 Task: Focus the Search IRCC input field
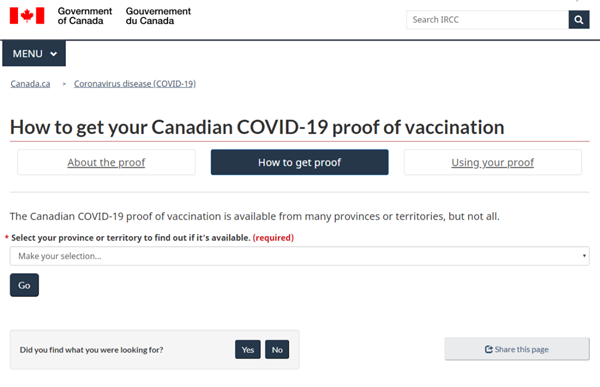pyautogui.click(x=488, y=20)
